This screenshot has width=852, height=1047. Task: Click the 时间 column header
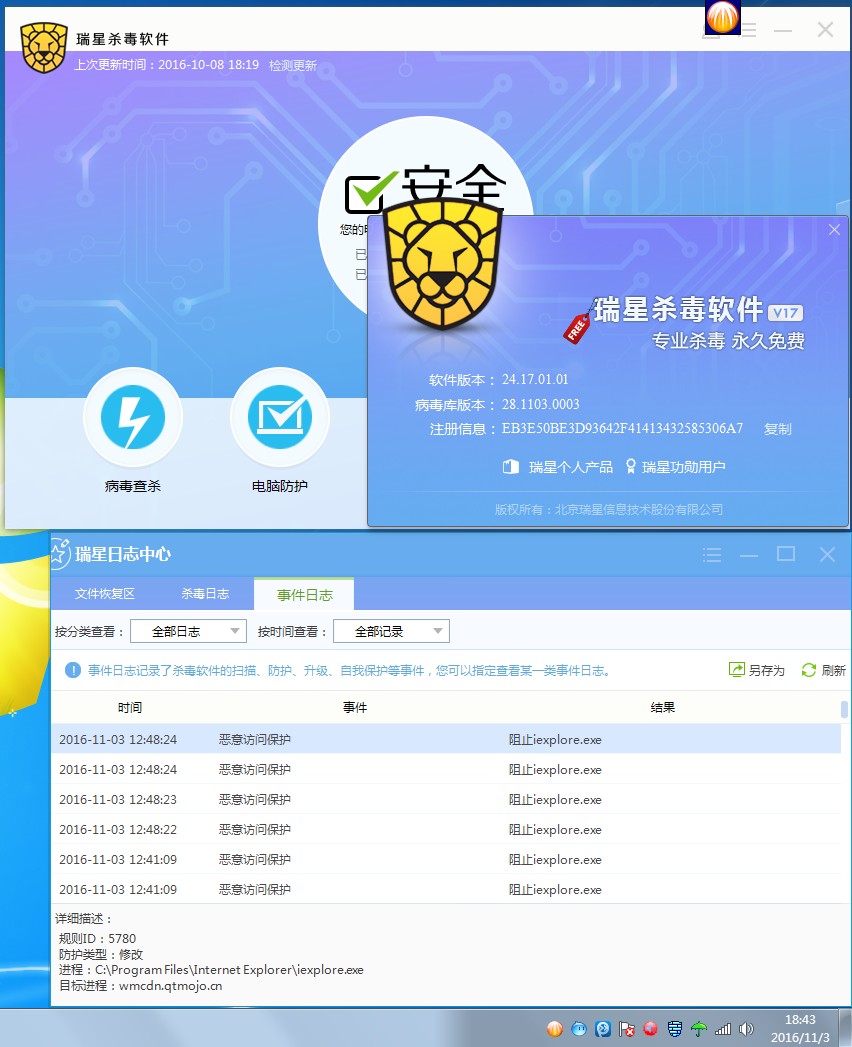click(130, 707)
